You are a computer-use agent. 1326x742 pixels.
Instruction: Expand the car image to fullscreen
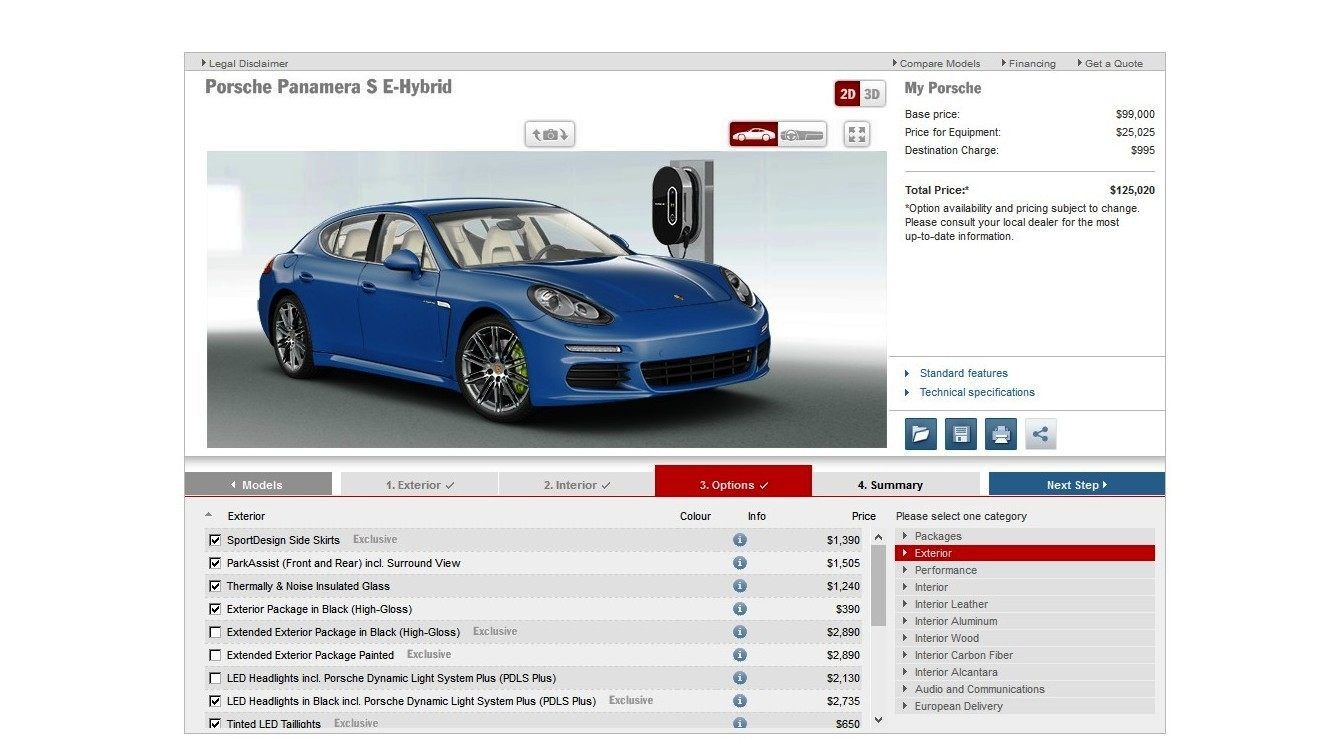coord(857,134)
